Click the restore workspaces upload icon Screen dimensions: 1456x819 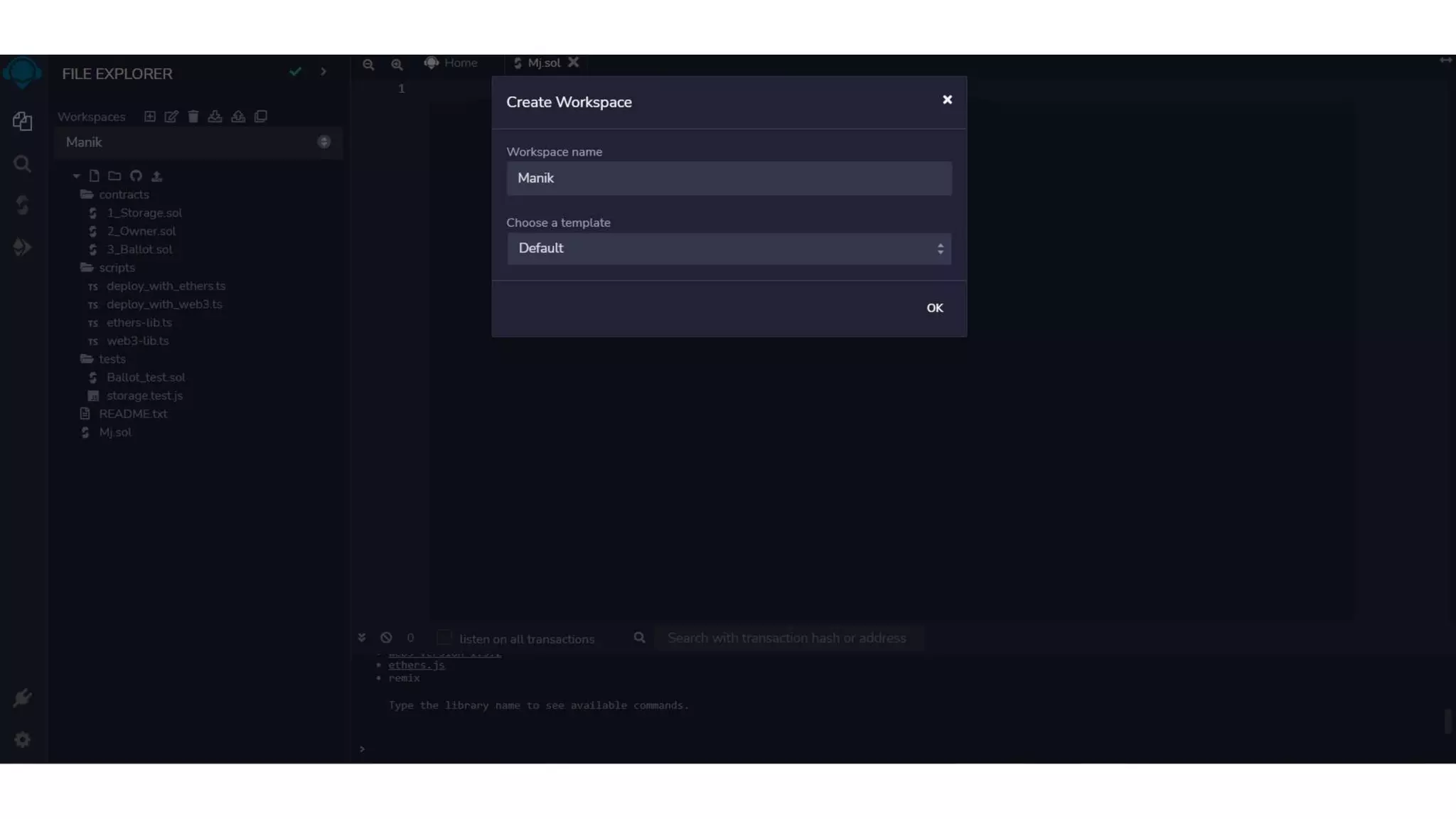[238, 117]
